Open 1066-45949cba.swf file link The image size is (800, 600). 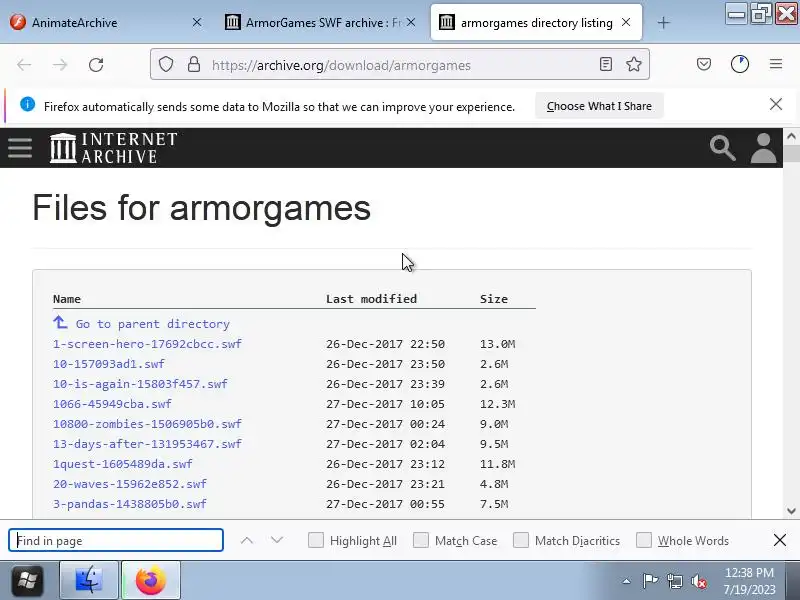click(x=112, y=404)
